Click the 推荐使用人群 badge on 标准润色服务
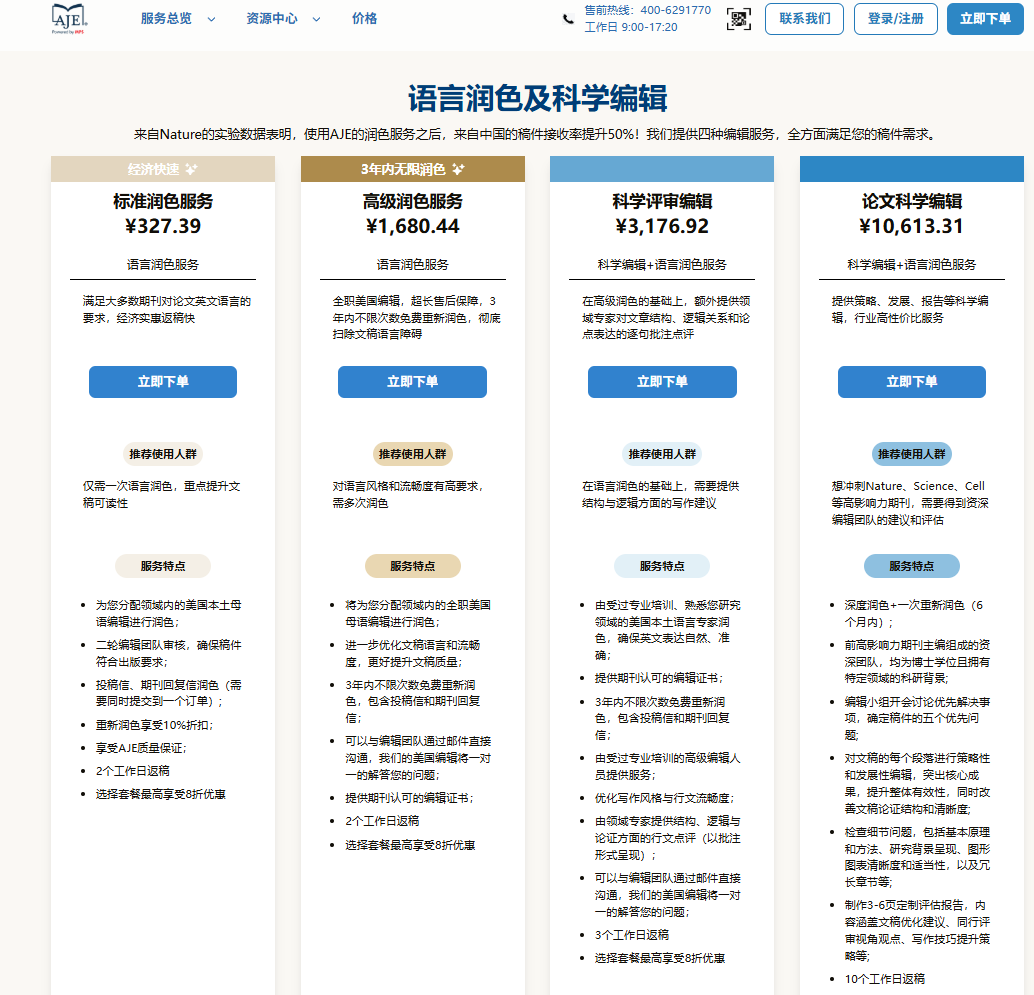 pyautogui.click(x=162, y=454)
